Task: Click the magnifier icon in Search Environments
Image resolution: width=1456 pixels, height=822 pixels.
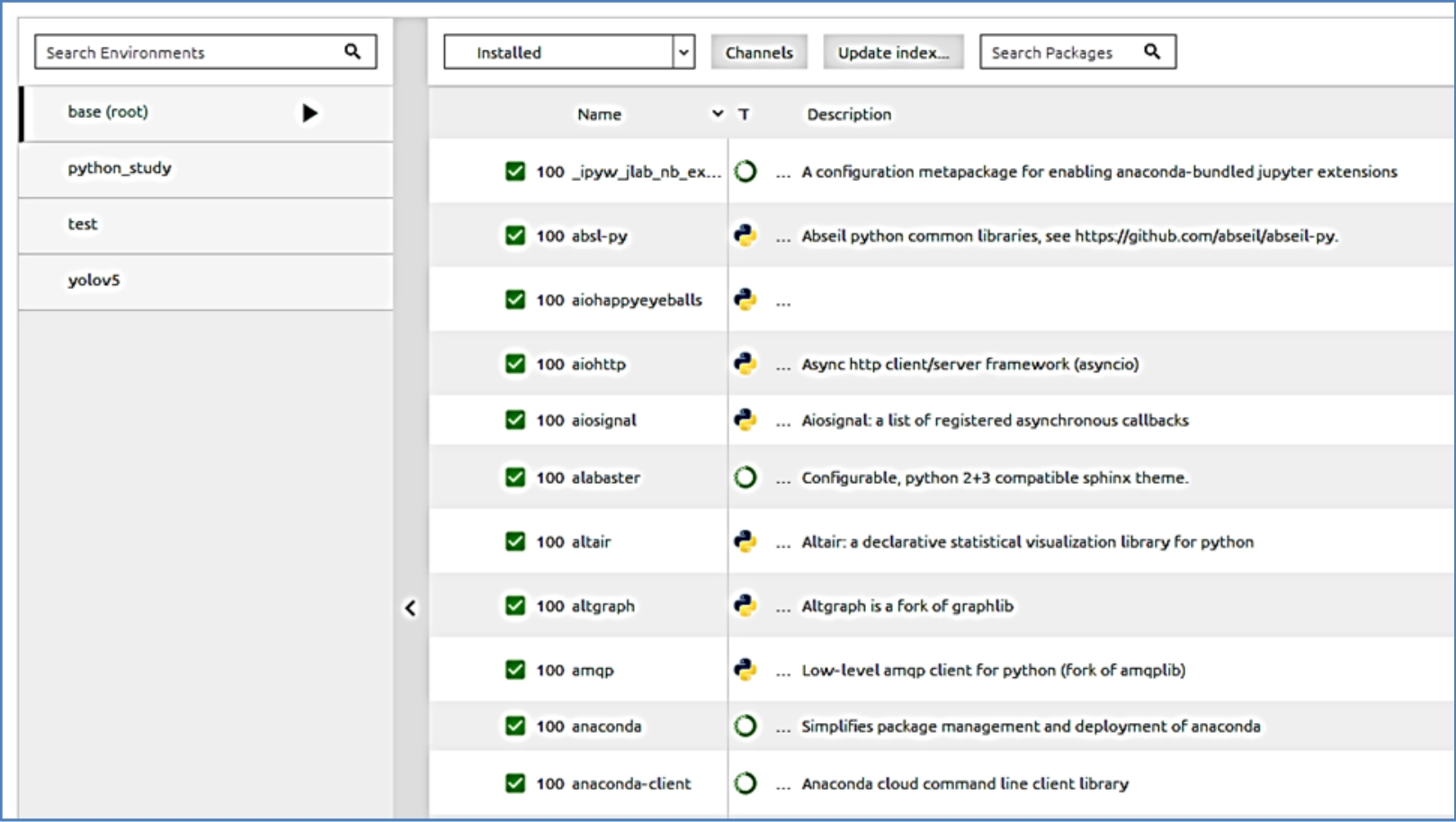Action: click(353, 51)
